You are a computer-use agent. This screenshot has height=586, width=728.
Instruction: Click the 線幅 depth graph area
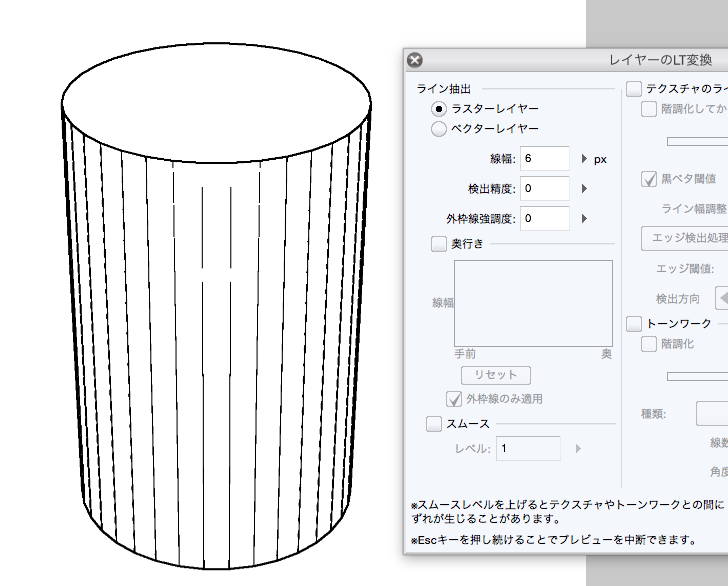[x=533, y=303]
